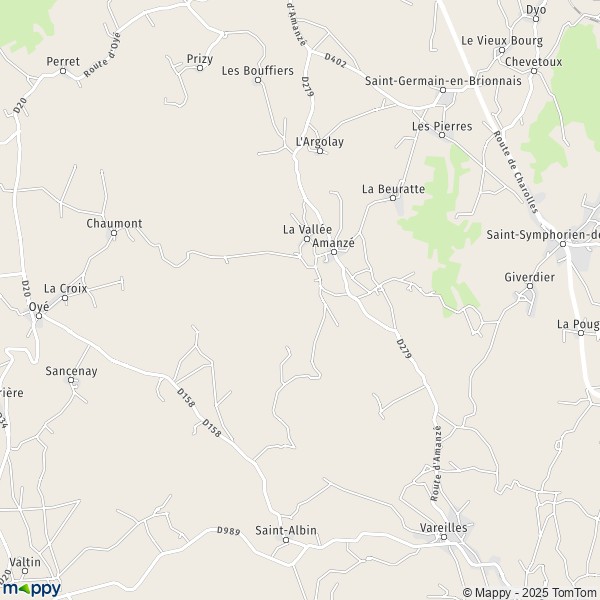The width and height of the screenshot is (600, 600).
Task: Select the Vareilles place marker
Action: pyautogui.click(x=443, y=537)
